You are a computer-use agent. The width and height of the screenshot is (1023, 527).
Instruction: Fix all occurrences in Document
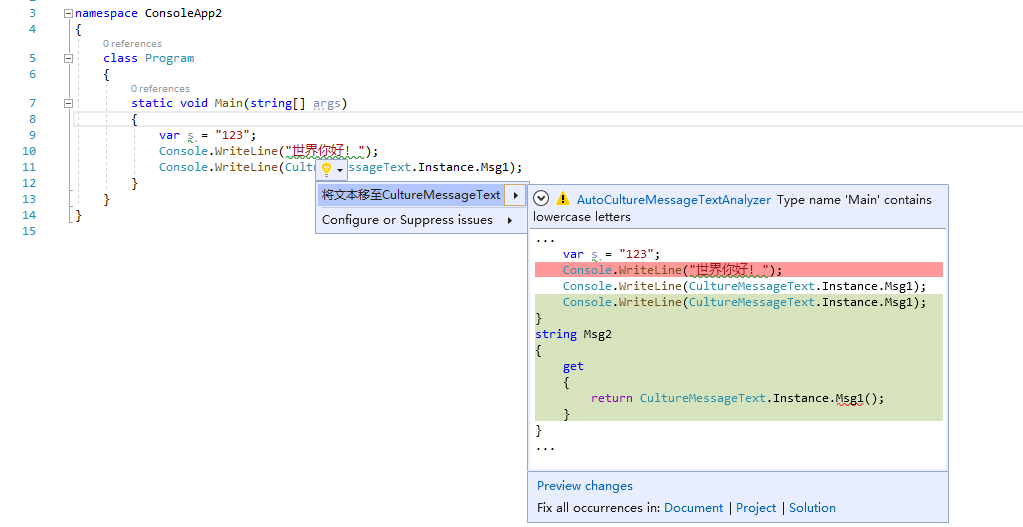point(694,507)
